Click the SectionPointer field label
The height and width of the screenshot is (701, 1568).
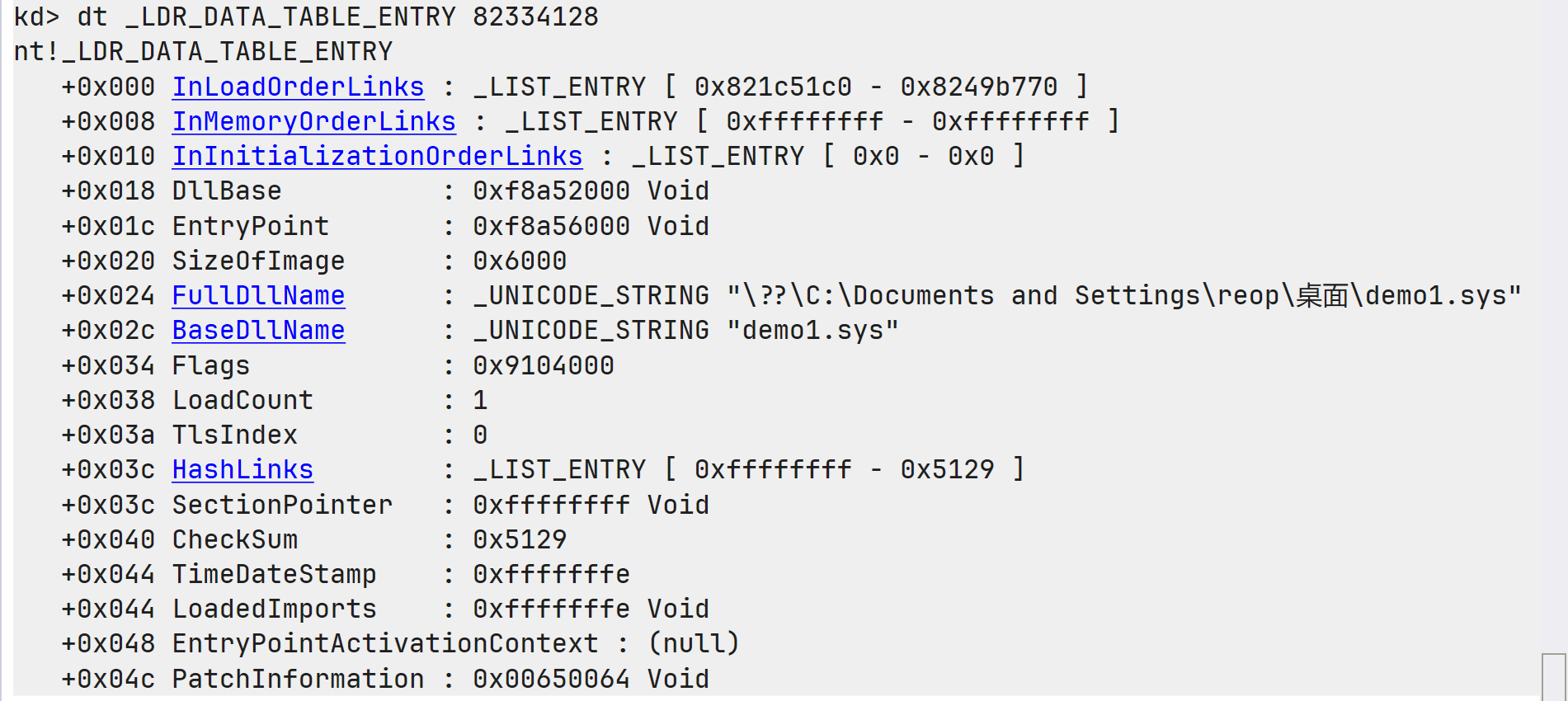pos(282,505)
